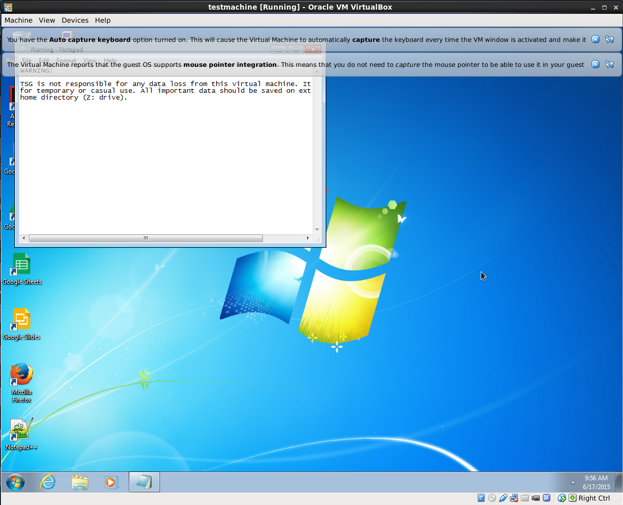The height and width of the screenshot is (505, 623).
Task: Click the Notepad horizontal scrollbar thumb
Action: pyautogui.click(x=145, y=238)
